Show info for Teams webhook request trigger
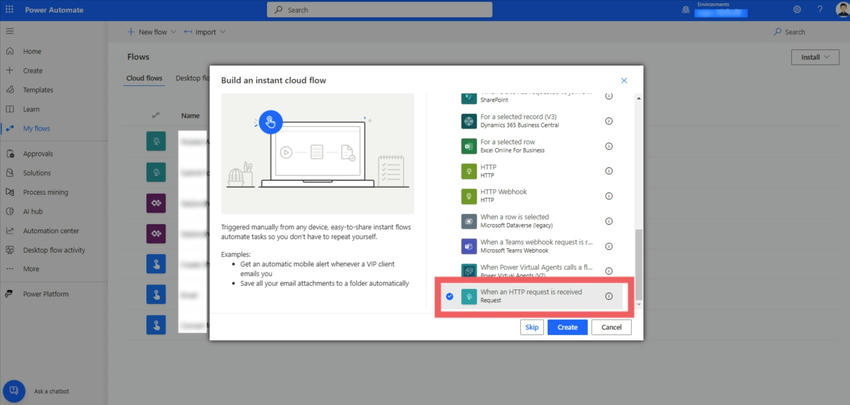Viewport: 850px width, 405px height. [609, 246]
